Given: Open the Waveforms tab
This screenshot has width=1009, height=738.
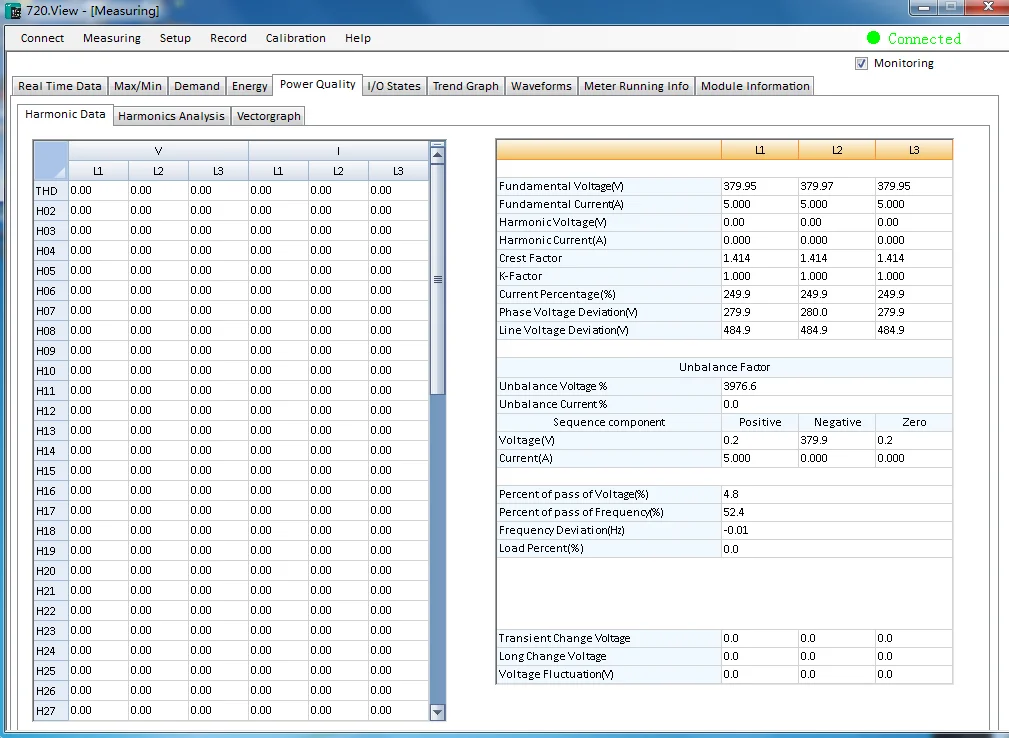Looking at the screenshot, I should [x=541, y=86].
